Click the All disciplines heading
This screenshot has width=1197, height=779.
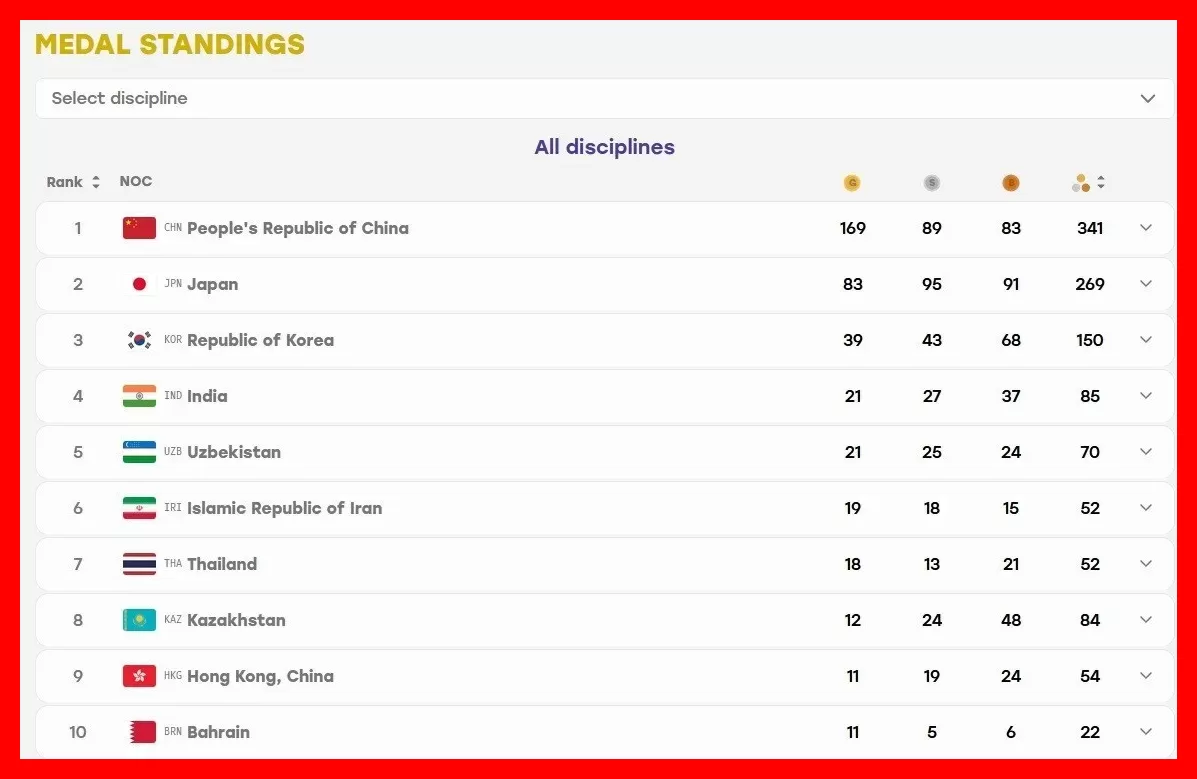click(x=605, y=147)
